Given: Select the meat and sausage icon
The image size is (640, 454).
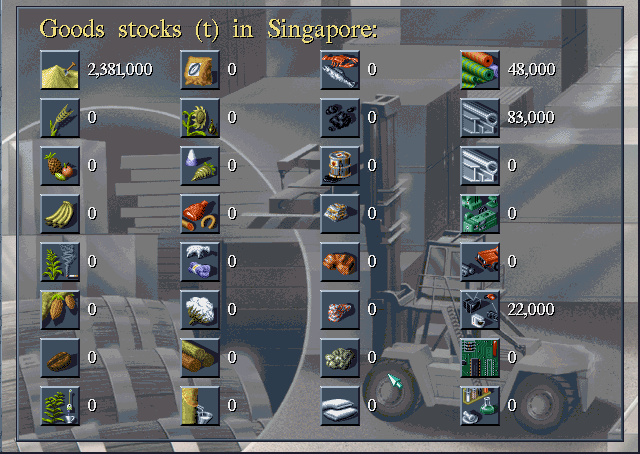Looking at the screenshot, I should click(x=200, y=214).
